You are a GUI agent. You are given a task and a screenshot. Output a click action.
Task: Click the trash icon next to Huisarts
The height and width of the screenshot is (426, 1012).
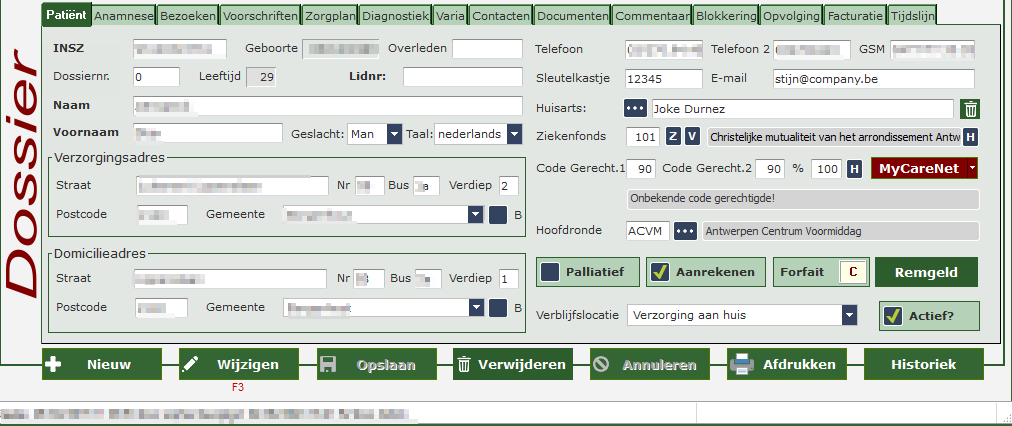(970, 109)
